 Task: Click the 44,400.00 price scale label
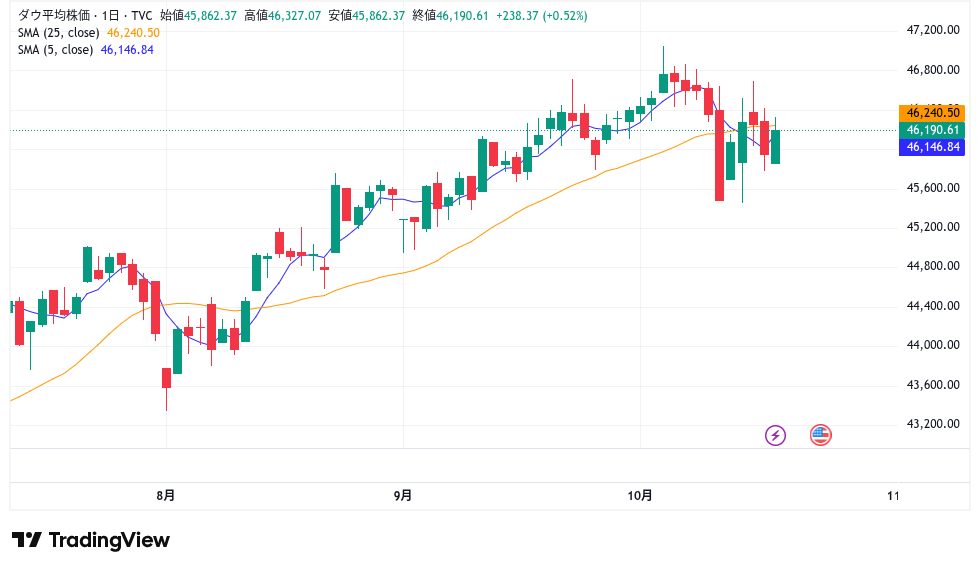(932, 306)
